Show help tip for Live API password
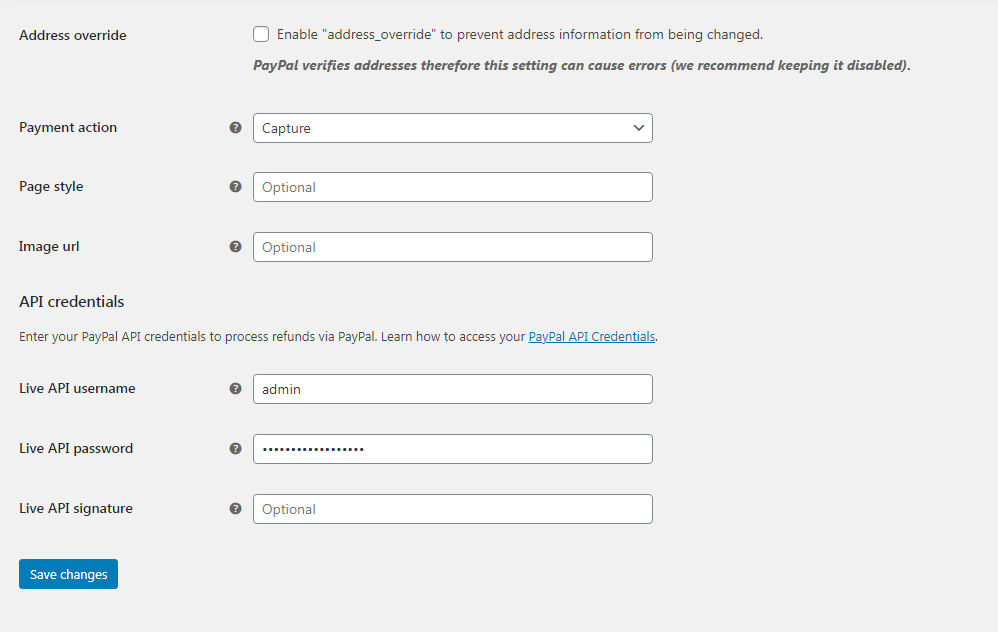Image resolution: width=998 pixels, height=632 pixels. coord(236,448)
